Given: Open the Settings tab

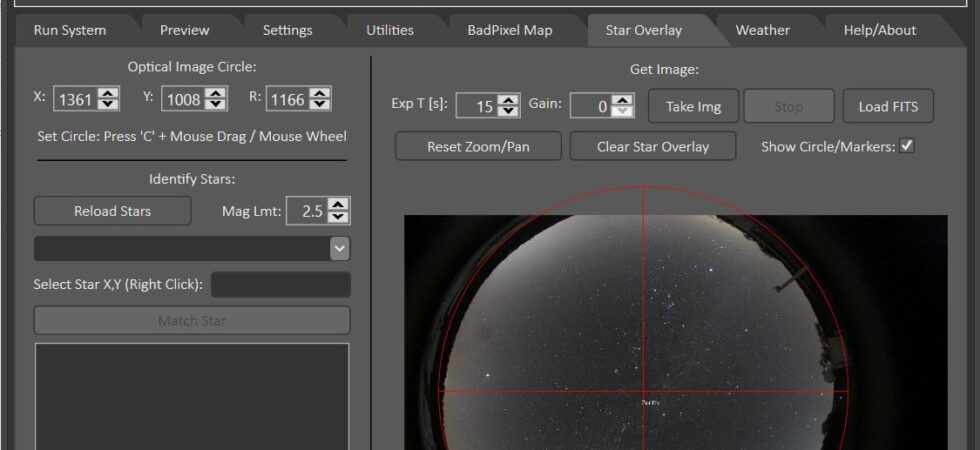Looking at the screenshot, I should (x=288, y=30).
